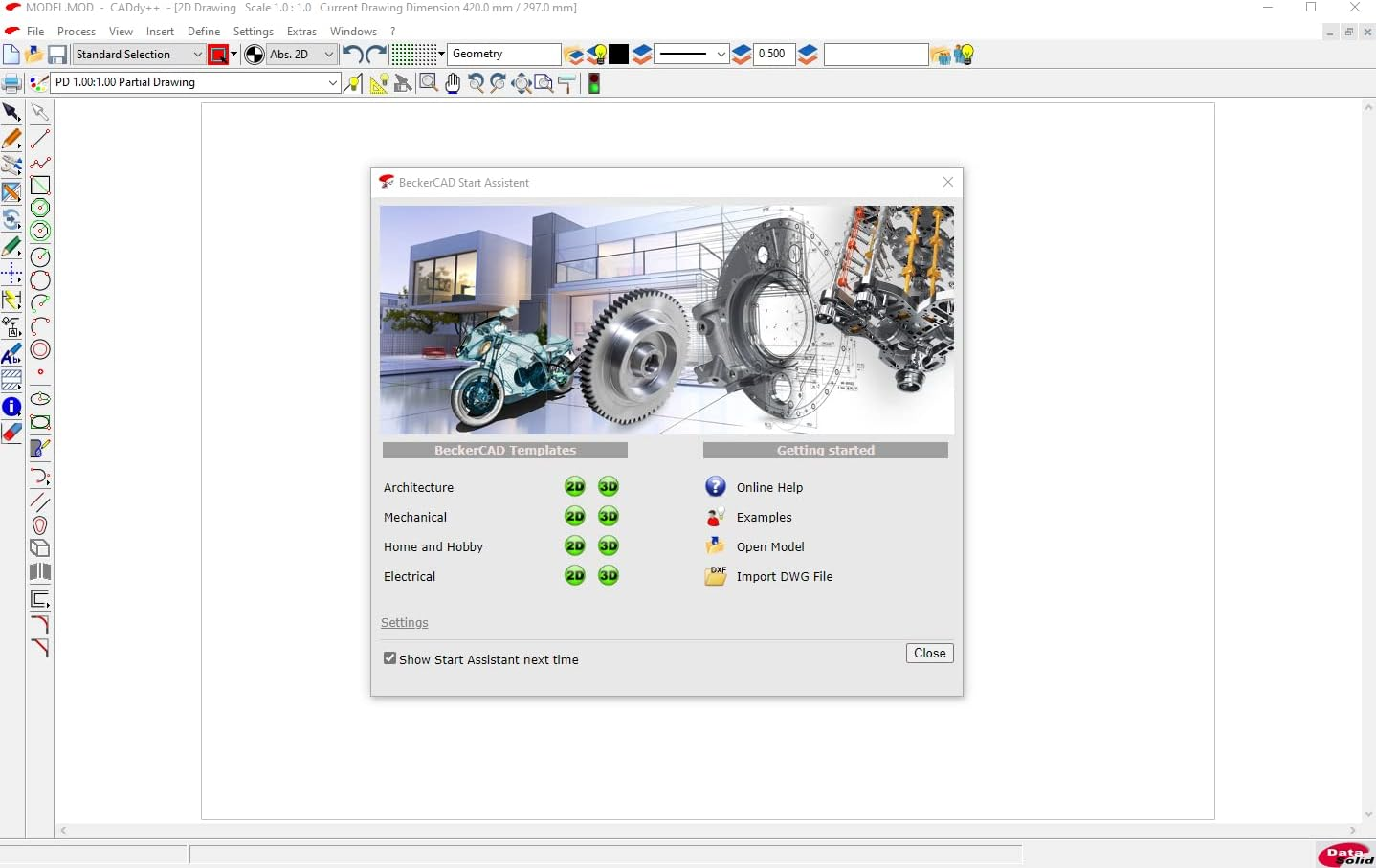Open the Extras menu
The image size is (1376, 868).
pyautogui.click(x=301, y=31)
